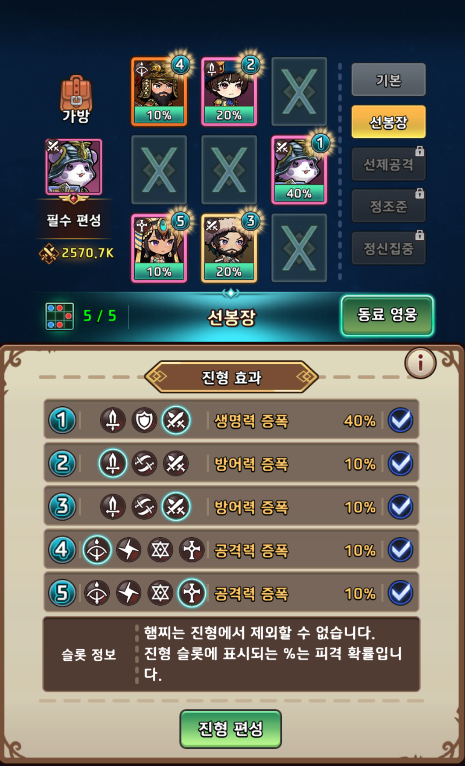Select the shield class icon in row 1

tap(144, 420)
